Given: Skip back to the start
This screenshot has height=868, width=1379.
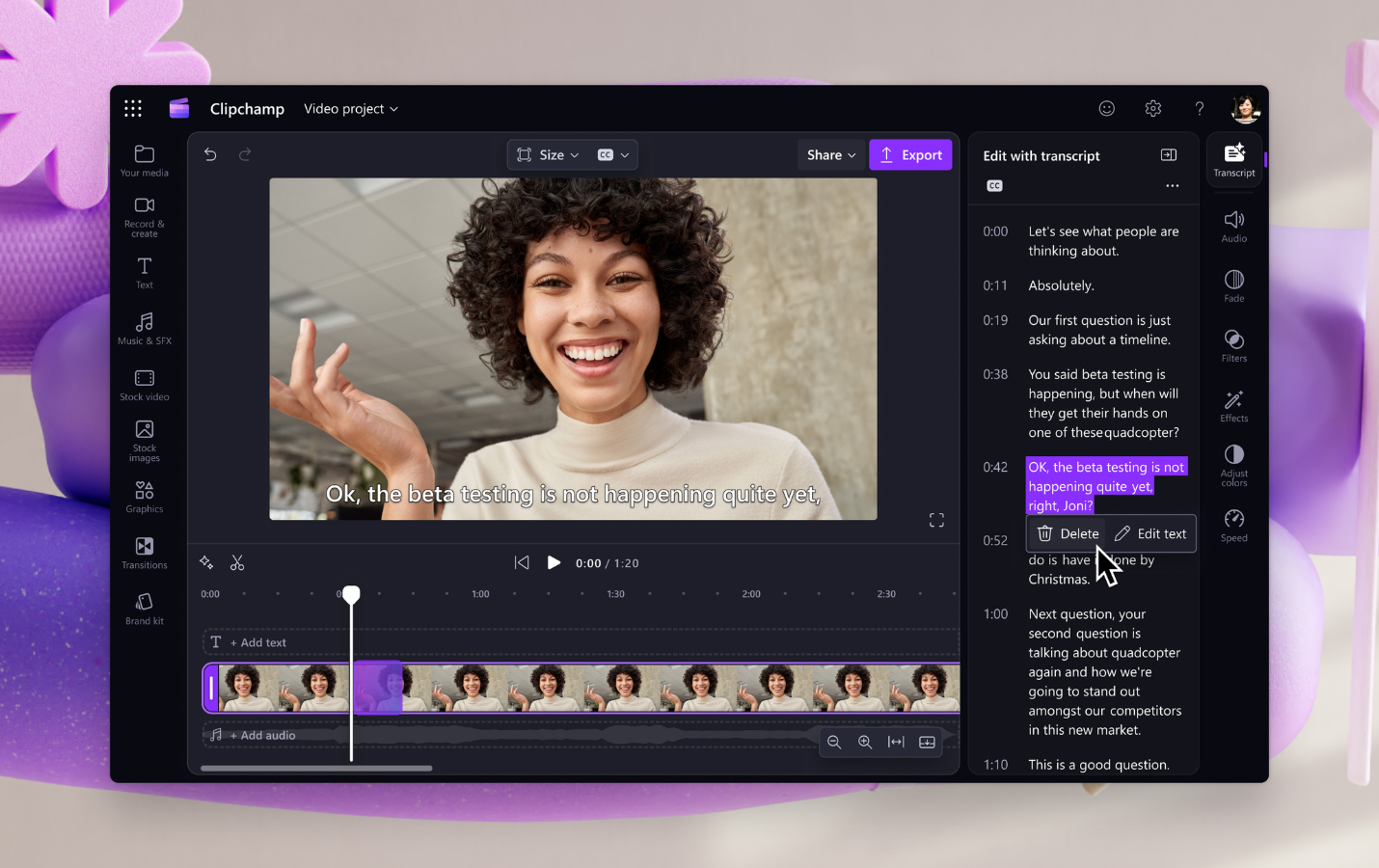Looking at the screenshot, I should click(522, 563).
